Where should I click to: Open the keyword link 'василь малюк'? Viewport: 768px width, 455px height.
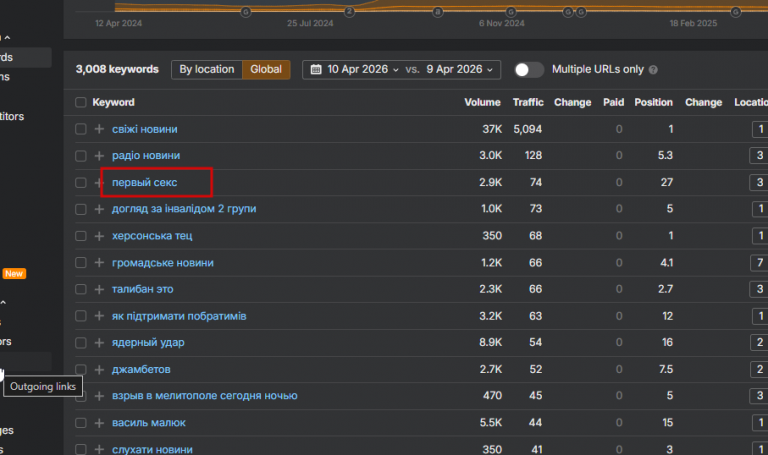click(148, 423)
